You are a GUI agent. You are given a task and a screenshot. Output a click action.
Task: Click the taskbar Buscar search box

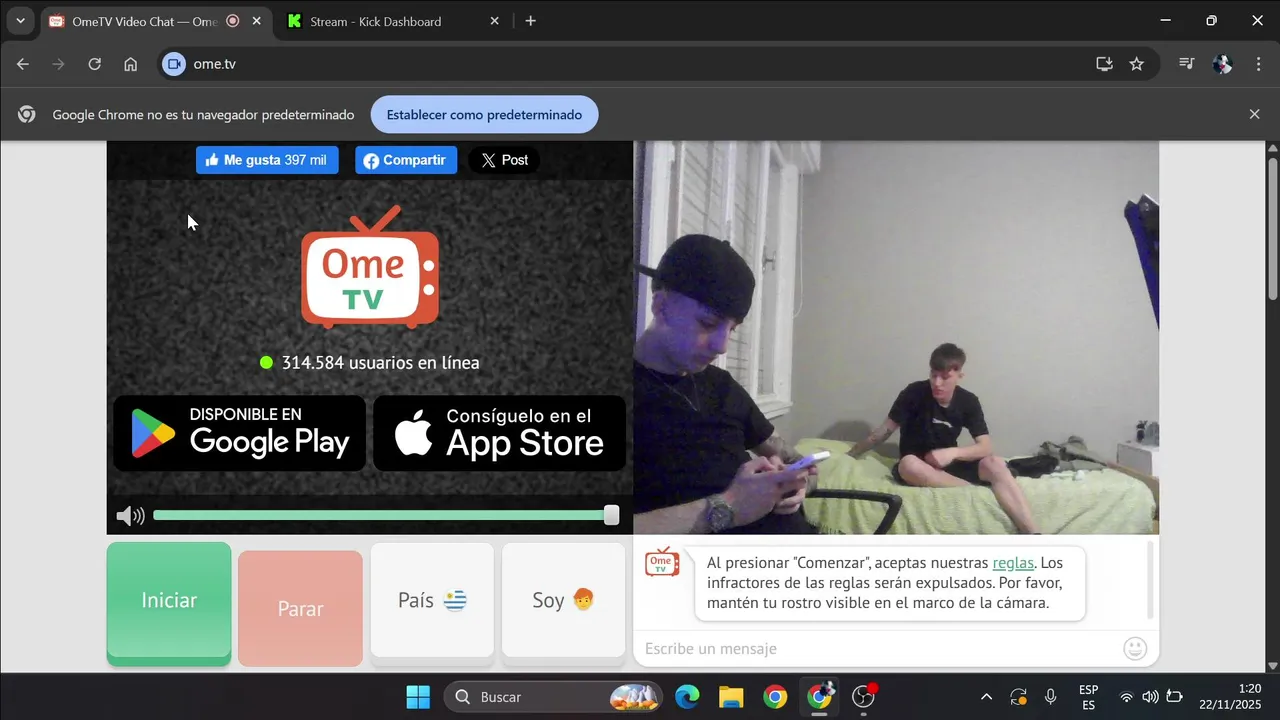point(553,697)
